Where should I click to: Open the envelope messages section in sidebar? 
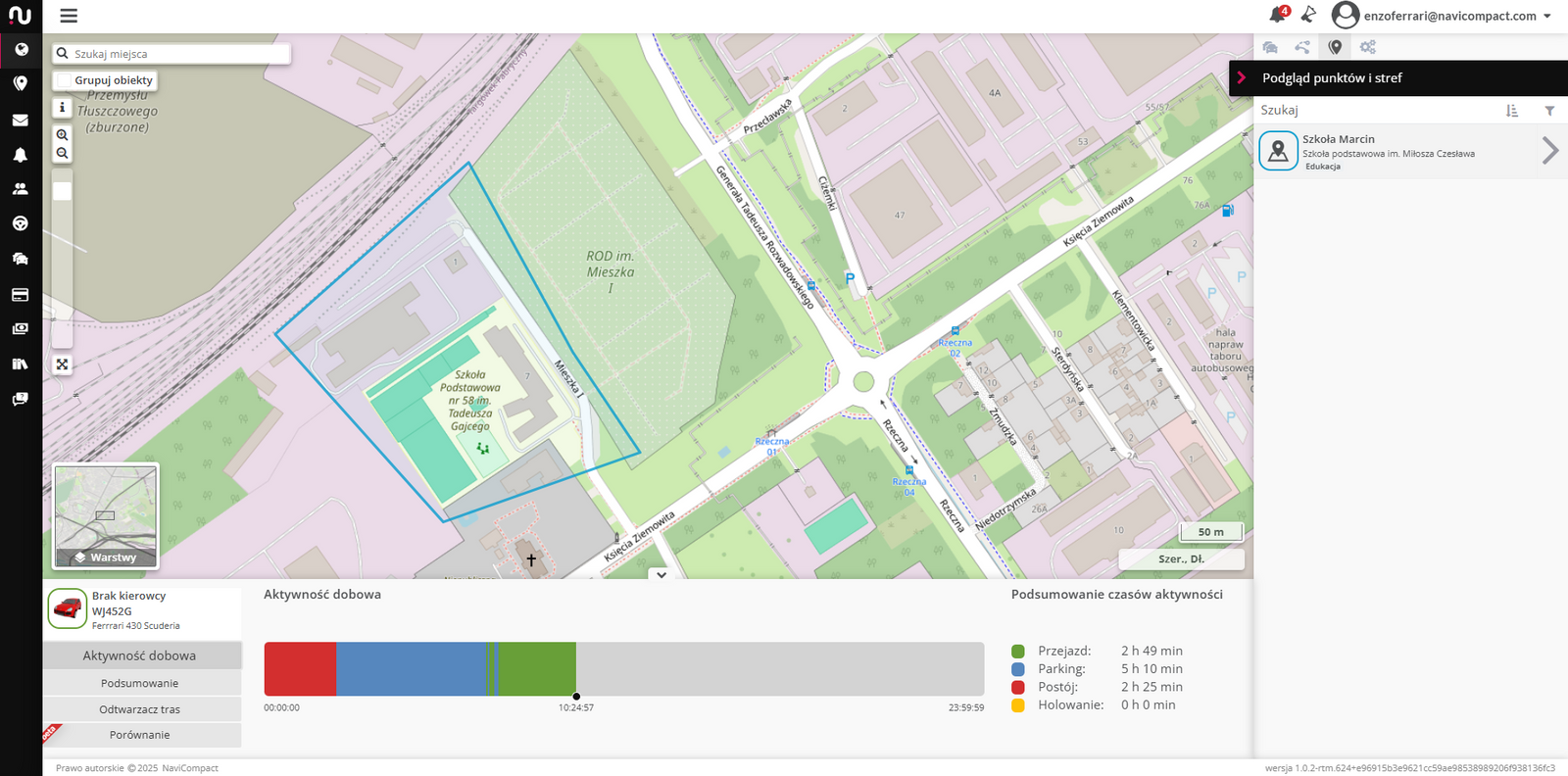(20, 121)
